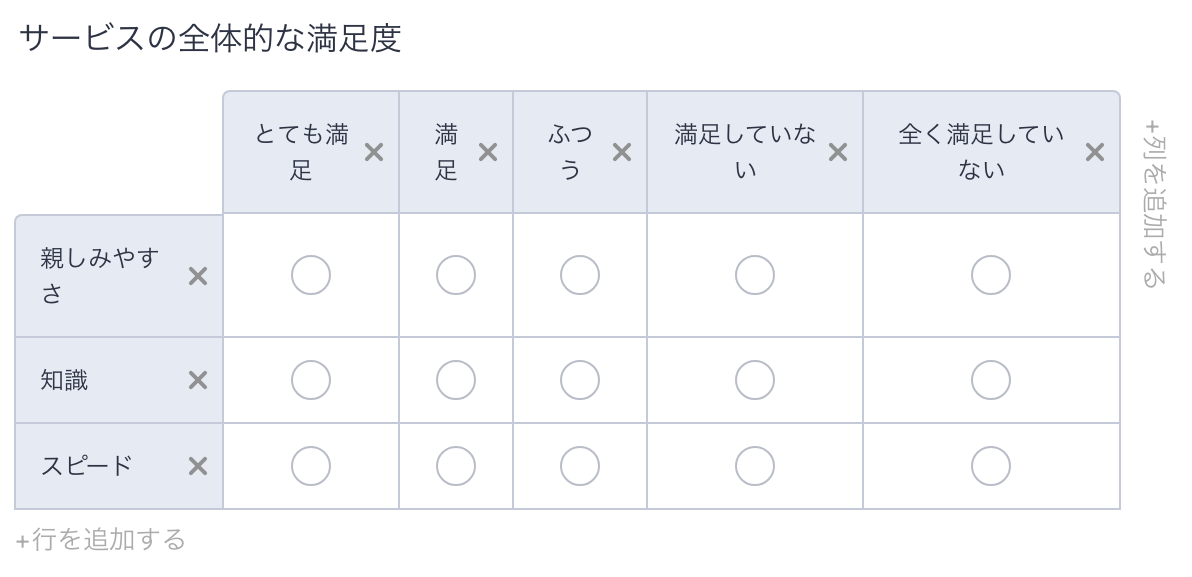Screen dimensions: 1192x577
Task: Delete the 満足 column with X icon
Action: pos(488,152)
